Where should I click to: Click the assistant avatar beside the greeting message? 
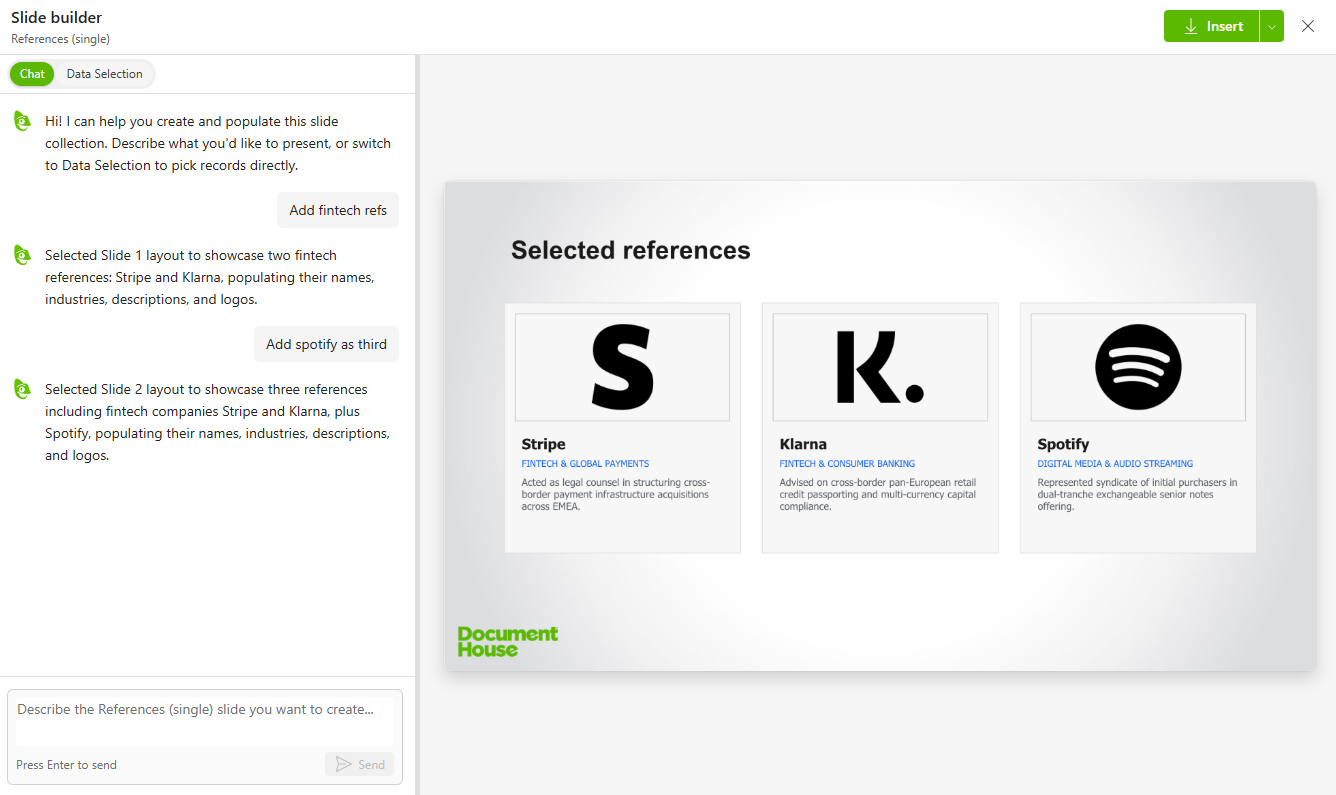[23, 121]
